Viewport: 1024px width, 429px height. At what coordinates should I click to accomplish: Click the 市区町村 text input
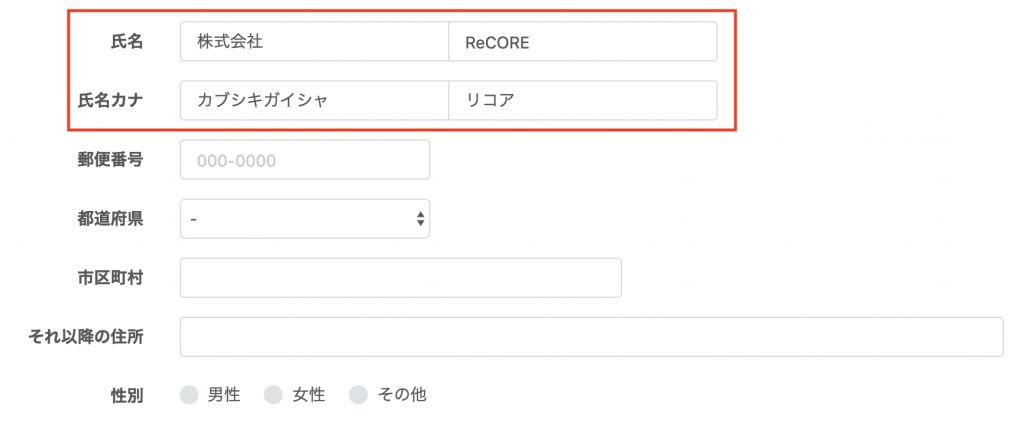400,278
